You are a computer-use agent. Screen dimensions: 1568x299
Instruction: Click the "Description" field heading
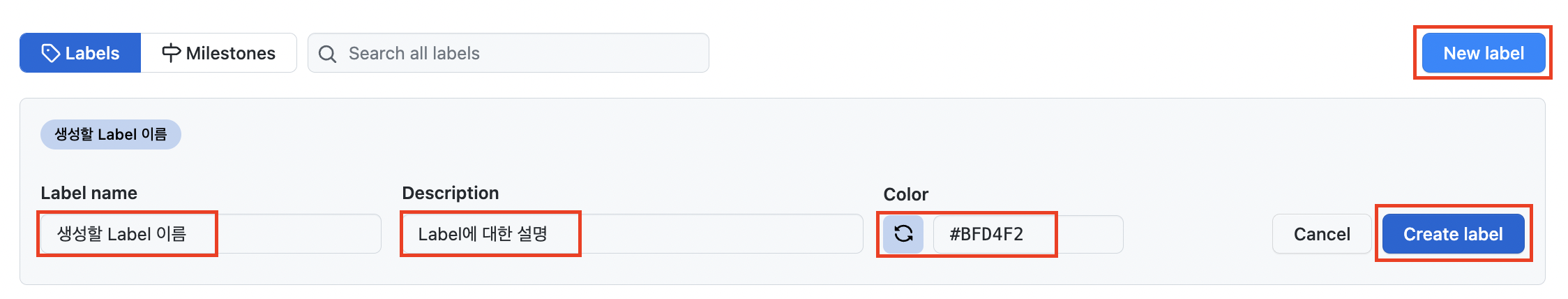coord(451,193)
